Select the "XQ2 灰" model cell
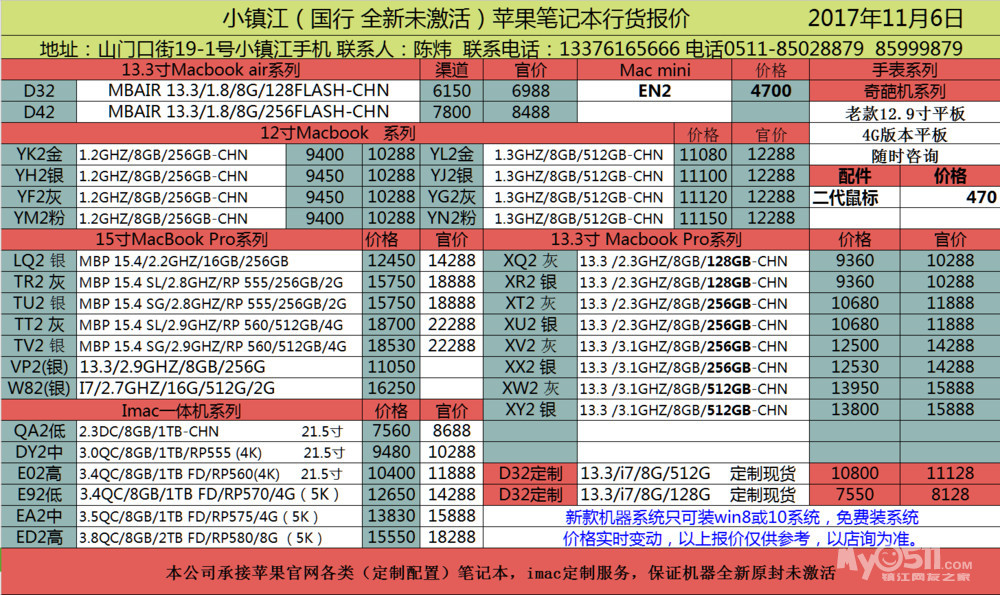This screenshot has height=595, width=1000. tap(531, 261)
